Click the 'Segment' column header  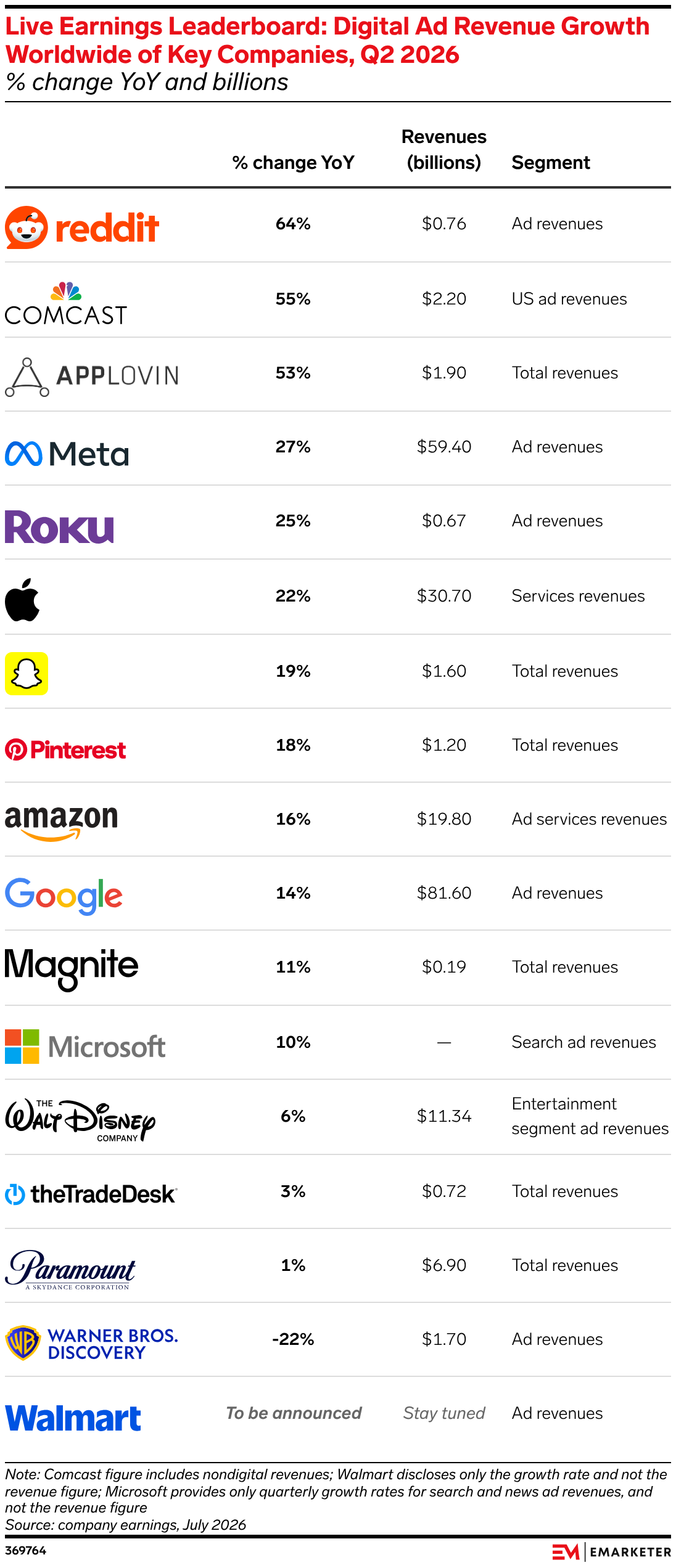point(551,163)
